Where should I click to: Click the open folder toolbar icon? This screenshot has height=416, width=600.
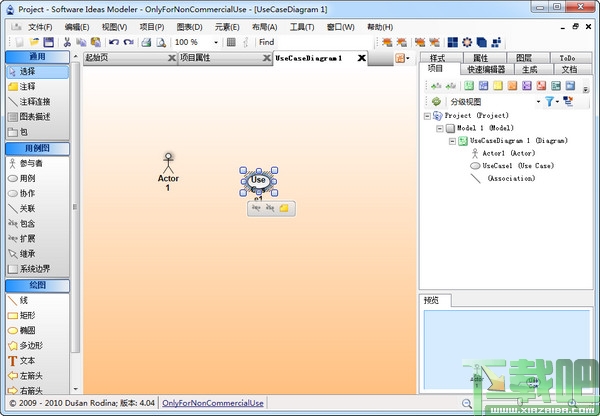point(34,42)
